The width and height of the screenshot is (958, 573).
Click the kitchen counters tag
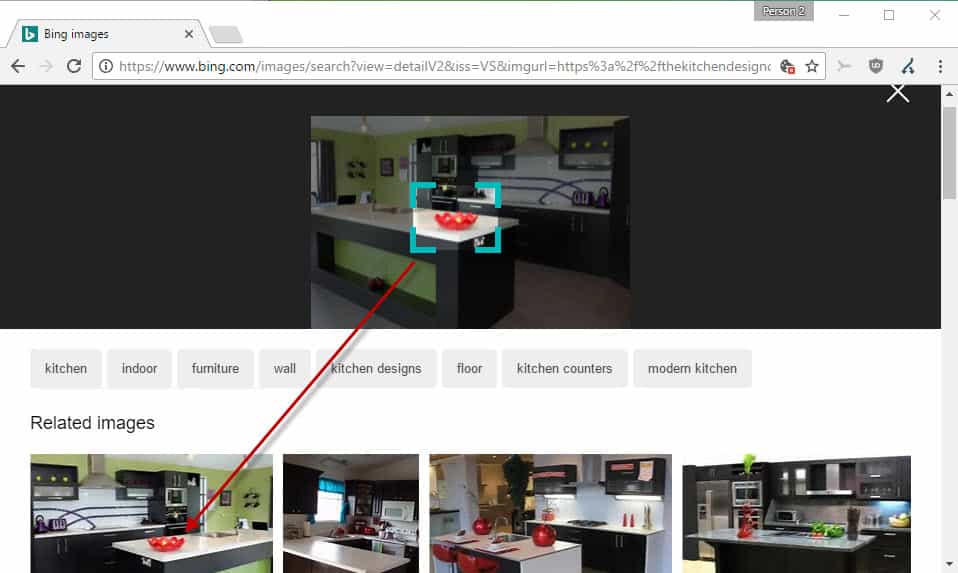click(x=565, y=368)
